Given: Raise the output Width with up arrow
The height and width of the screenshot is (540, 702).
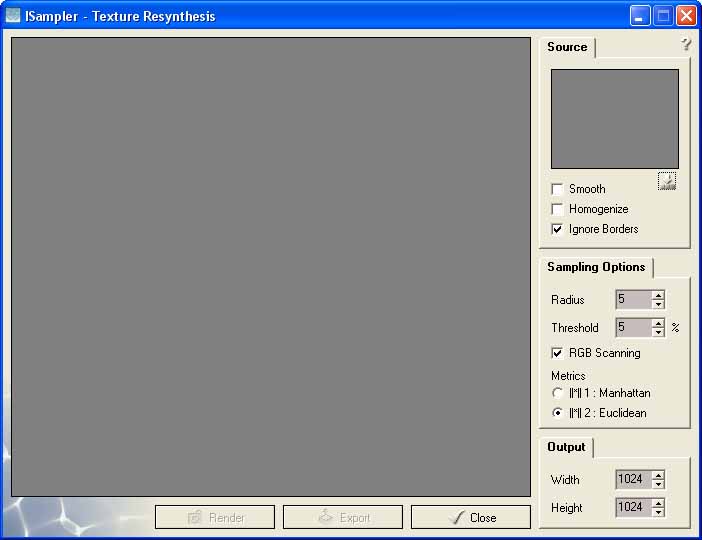Looking at the screenshot, I should coord(658,475).
